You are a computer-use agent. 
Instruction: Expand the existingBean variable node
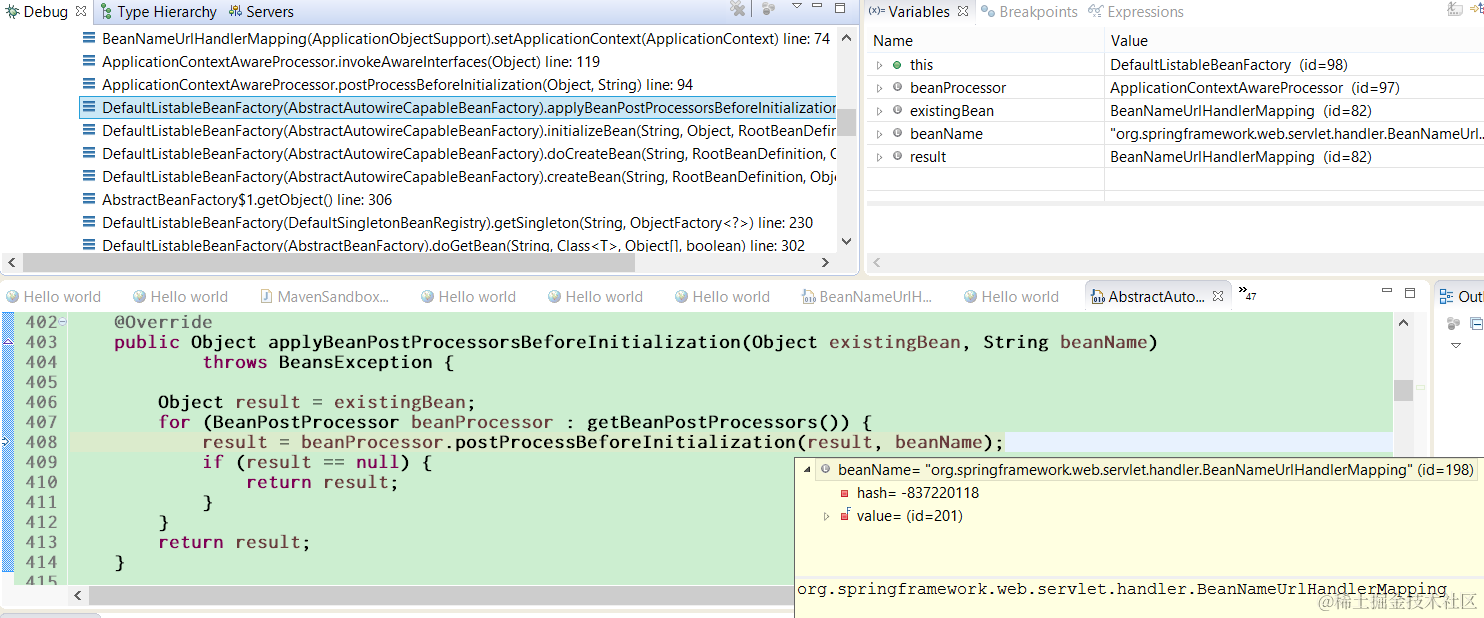pyautogui.click(x=879, y=111)
